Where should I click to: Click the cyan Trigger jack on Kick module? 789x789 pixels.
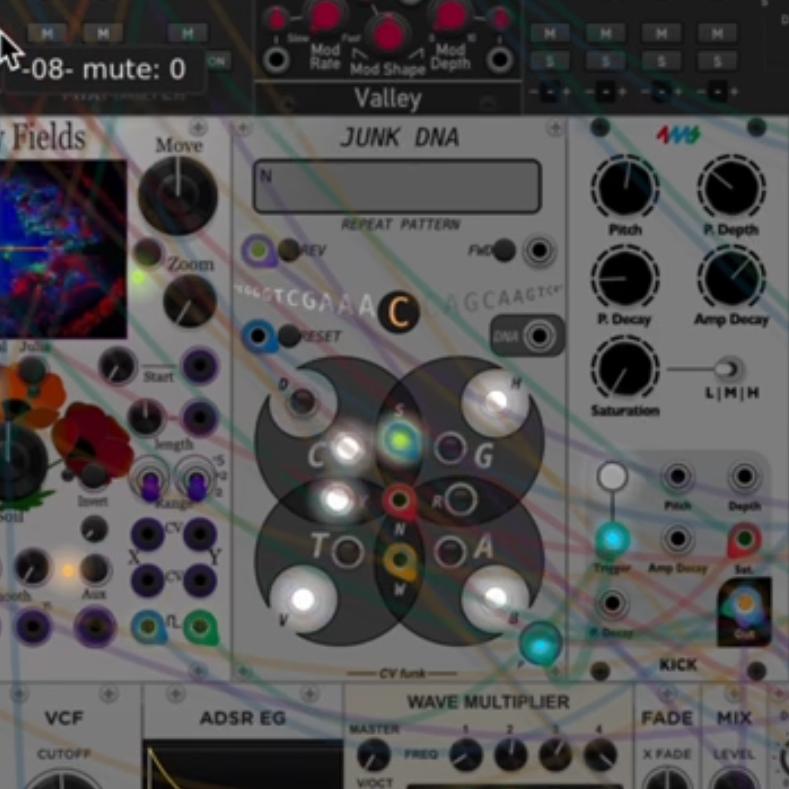(x=613, y=540)
